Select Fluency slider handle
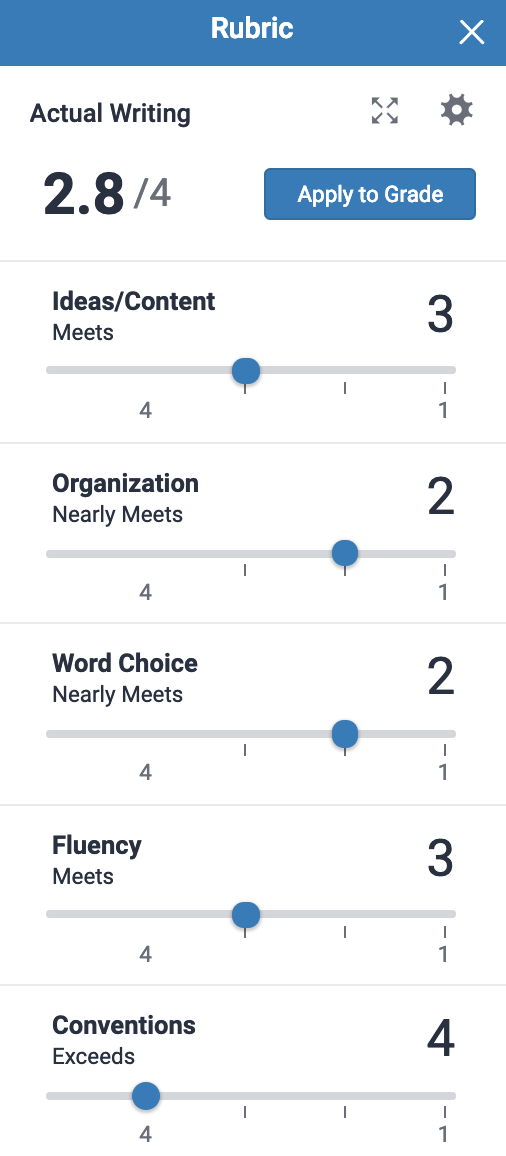This screenshot has height=1156, width=506. pos(246,915)
